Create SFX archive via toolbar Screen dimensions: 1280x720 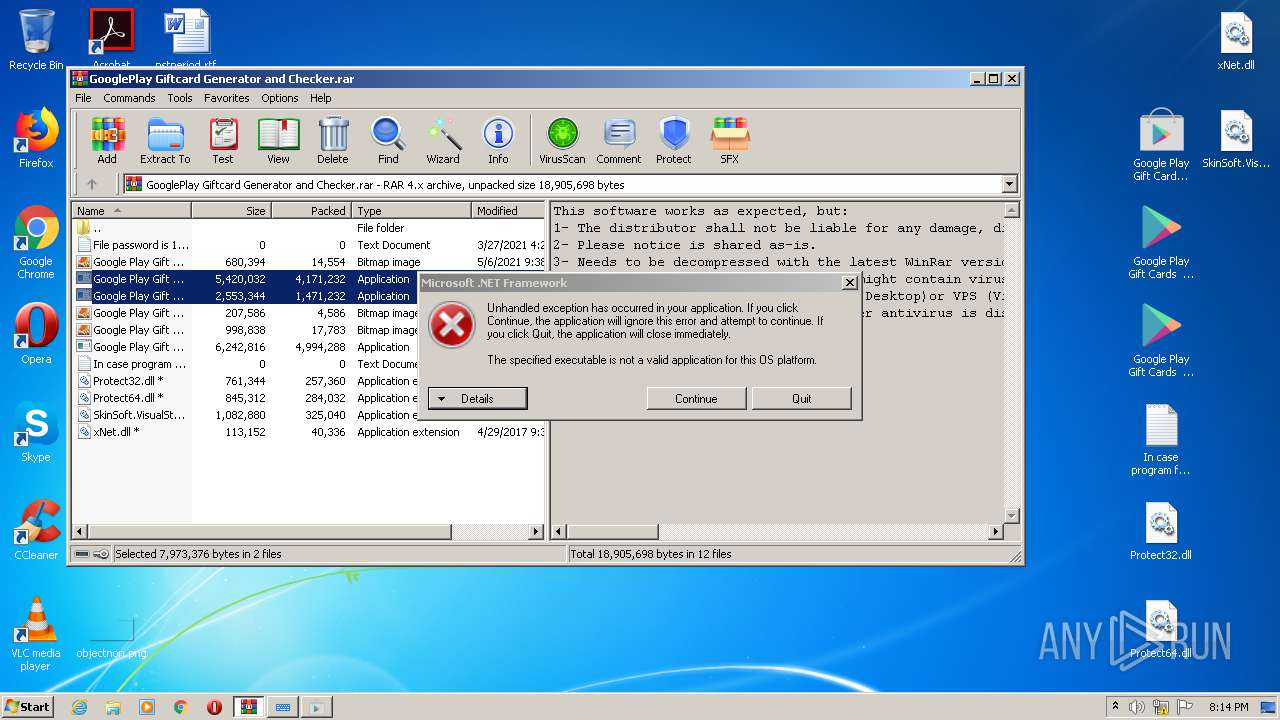pos(730,141)
